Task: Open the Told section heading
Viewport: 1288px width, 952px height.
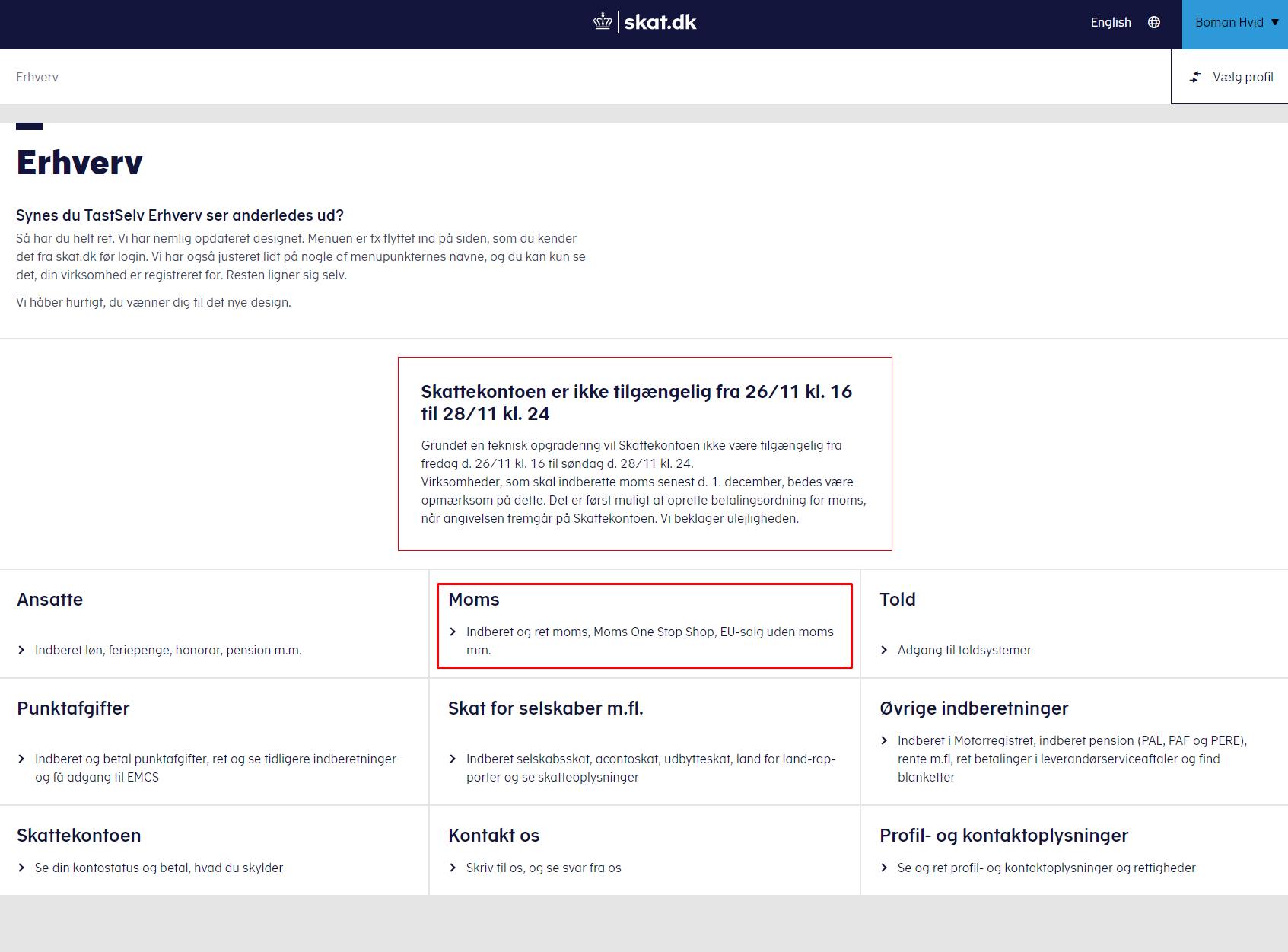Action: pyautogui.click(x=898, y=600)
